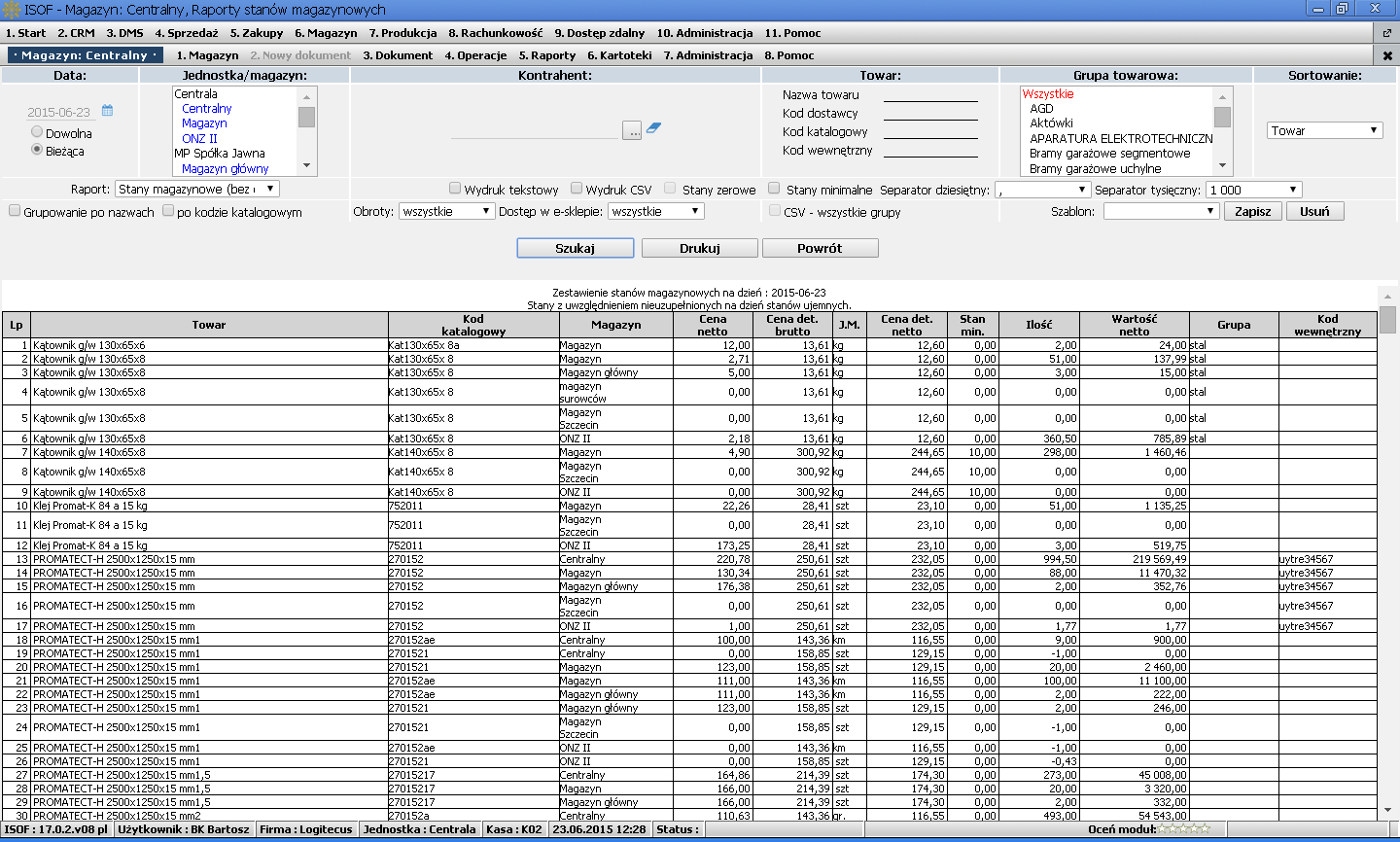This screenshot has height=842, width=1400.
Task: Open the 6. Kartoteki submenu
Action: point(619,55)
